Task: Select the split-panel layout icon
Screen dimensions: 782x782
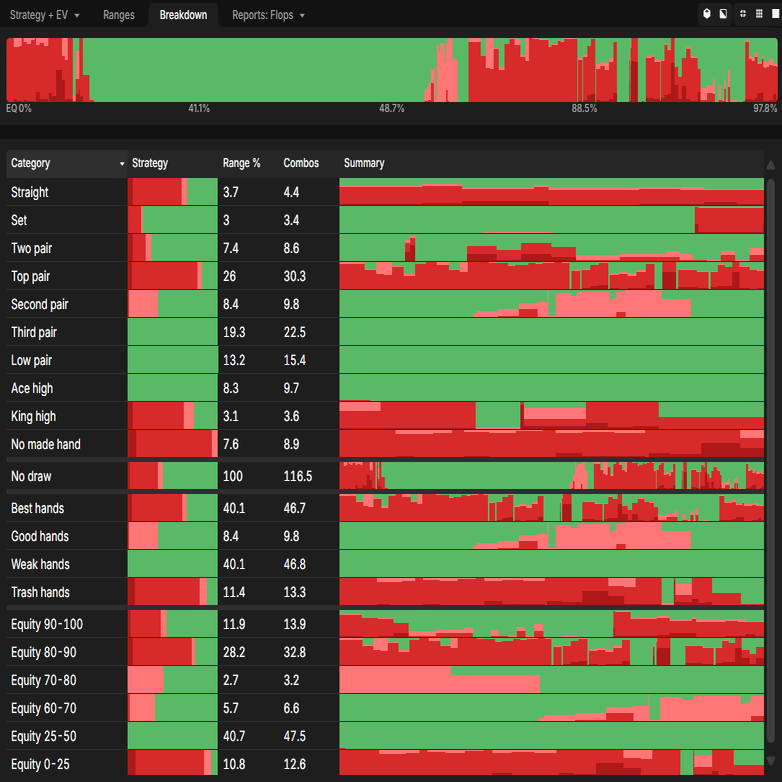Action: coord(743,14)
